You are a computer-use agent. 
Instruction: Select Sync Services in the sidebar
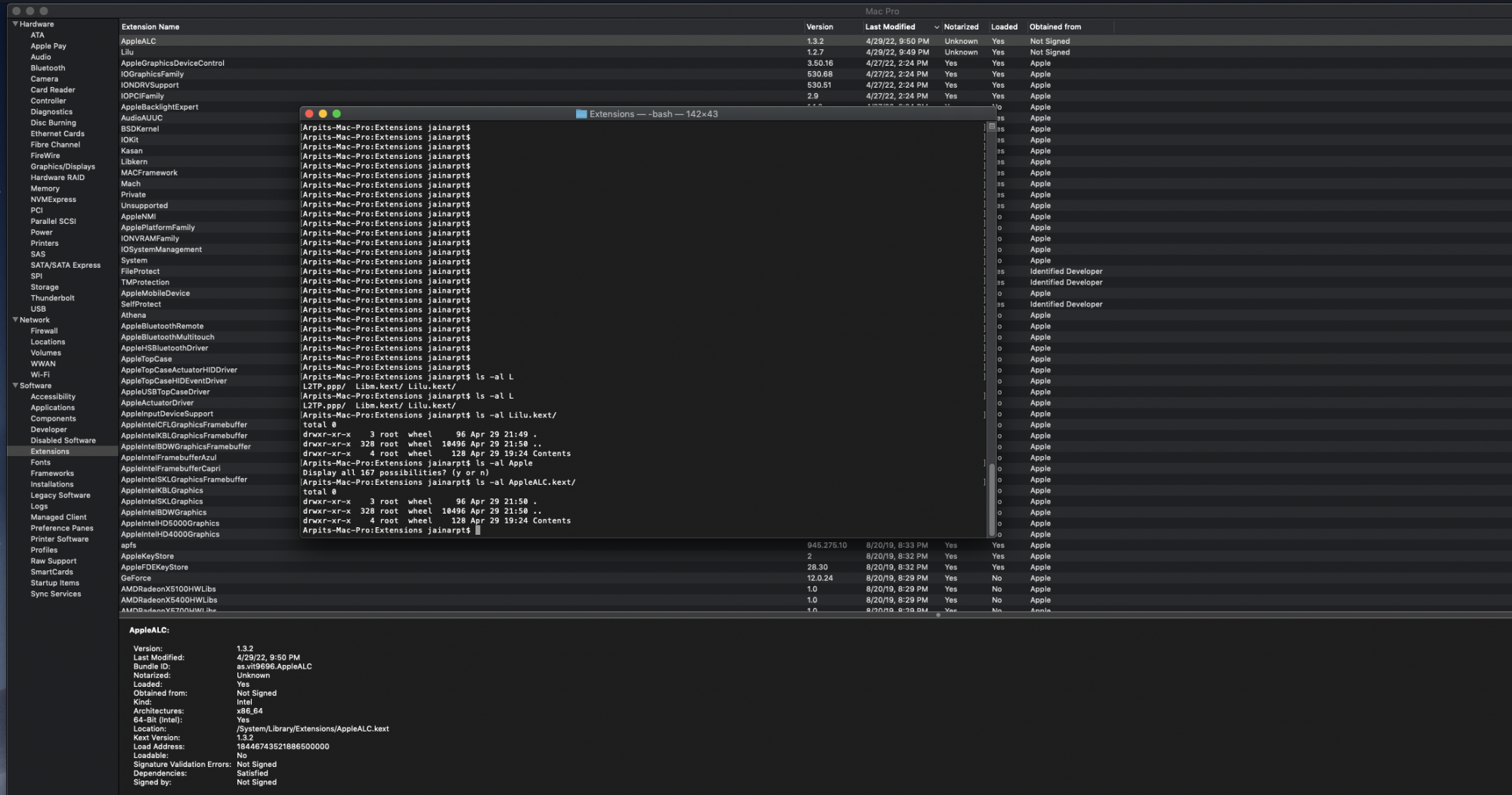56,595
